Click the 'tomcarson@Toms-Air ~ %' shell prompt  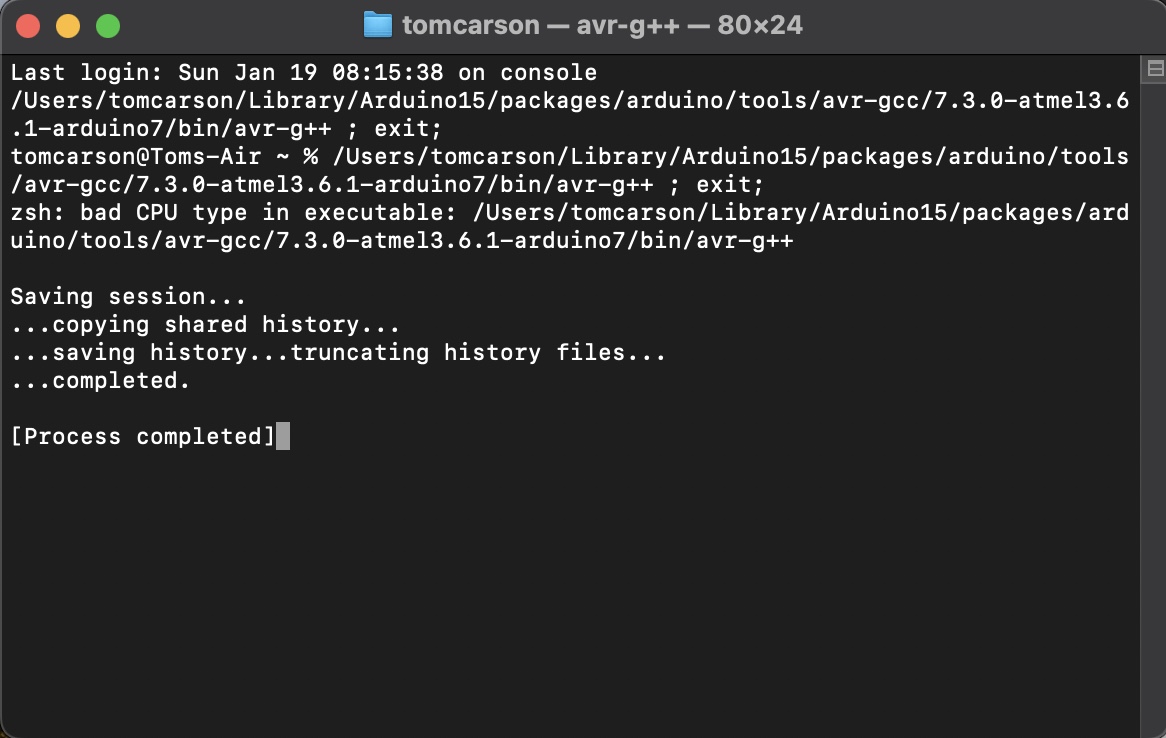point(164,157)
